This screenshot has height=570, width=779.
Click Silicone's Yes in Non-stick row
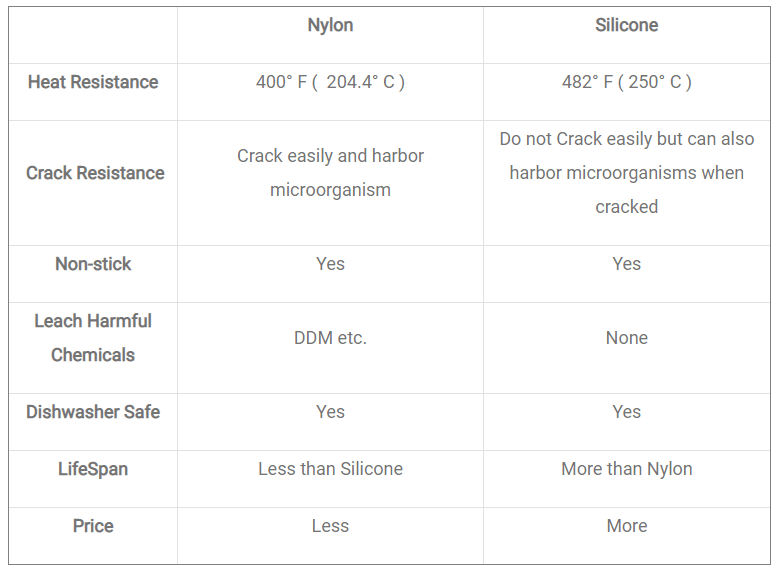pyautogui.click(x=626, y=264)
